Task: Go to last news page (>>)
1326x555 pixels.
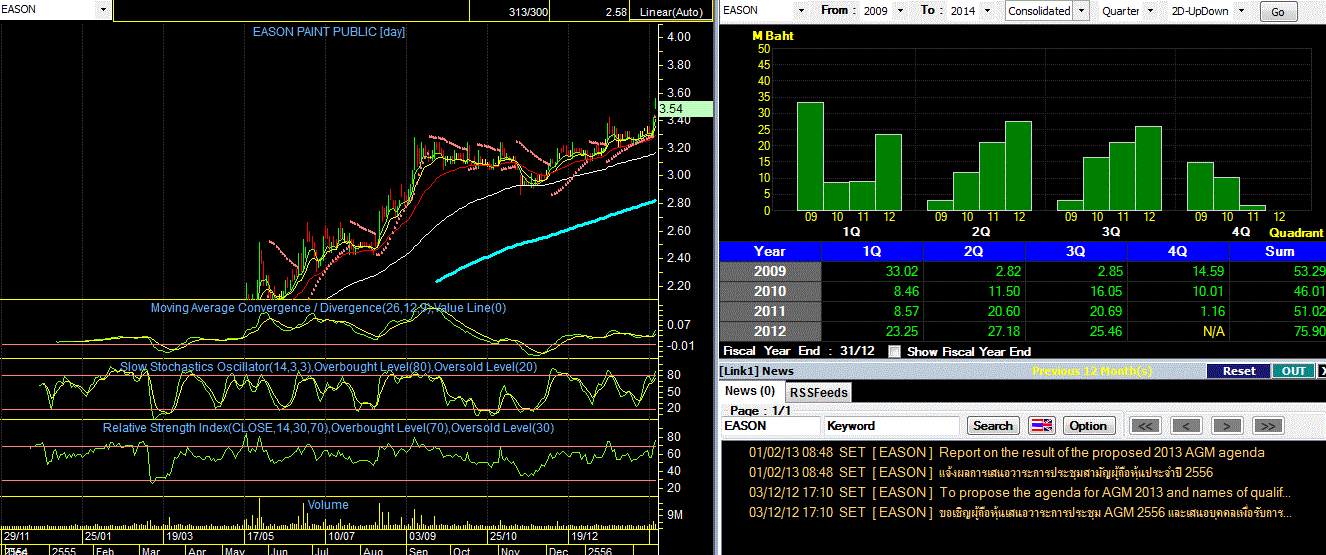Action: click(x=1267, y=425)
